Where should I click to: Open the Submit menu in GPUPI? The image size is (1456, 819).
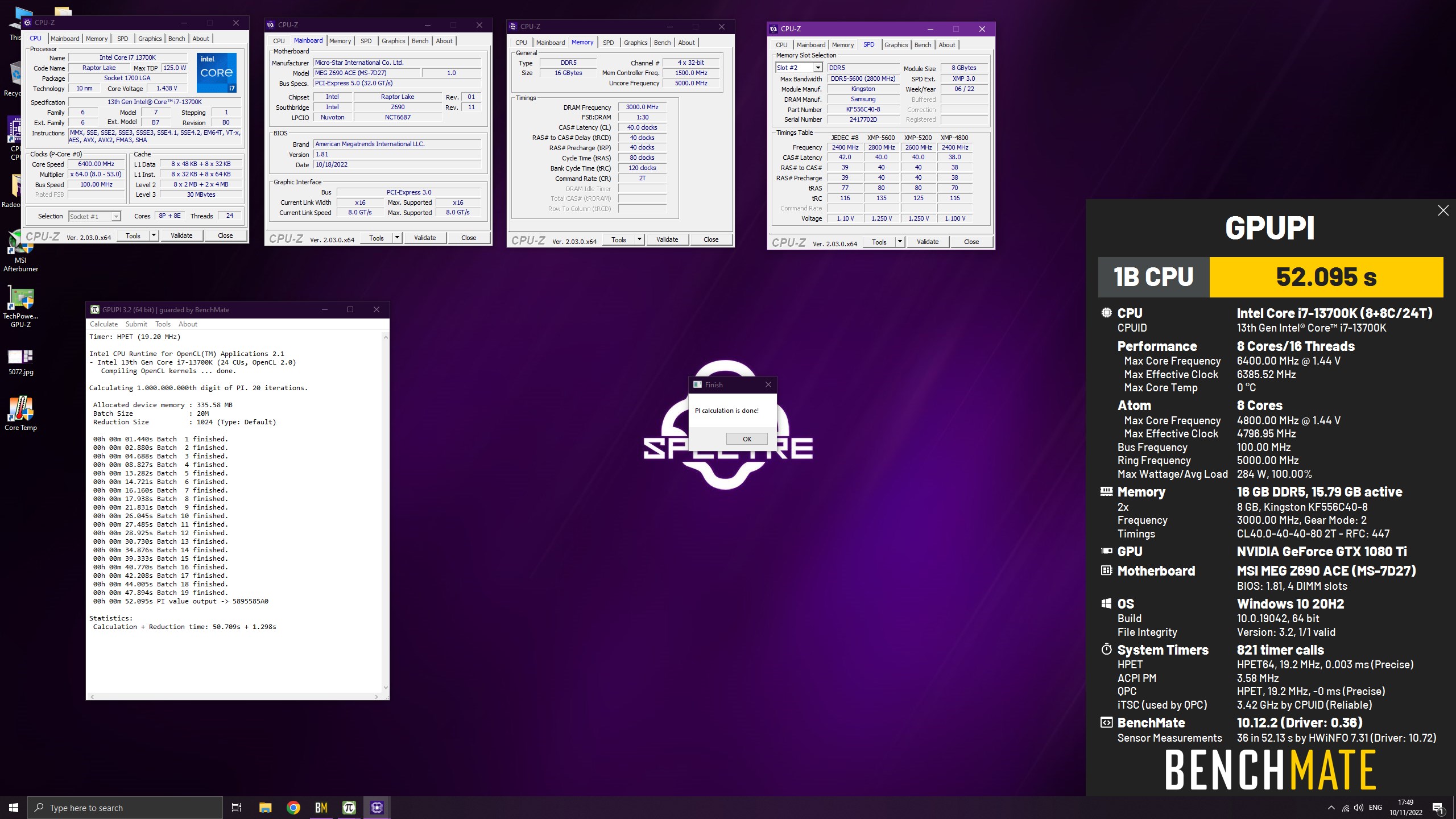(136, 324)
